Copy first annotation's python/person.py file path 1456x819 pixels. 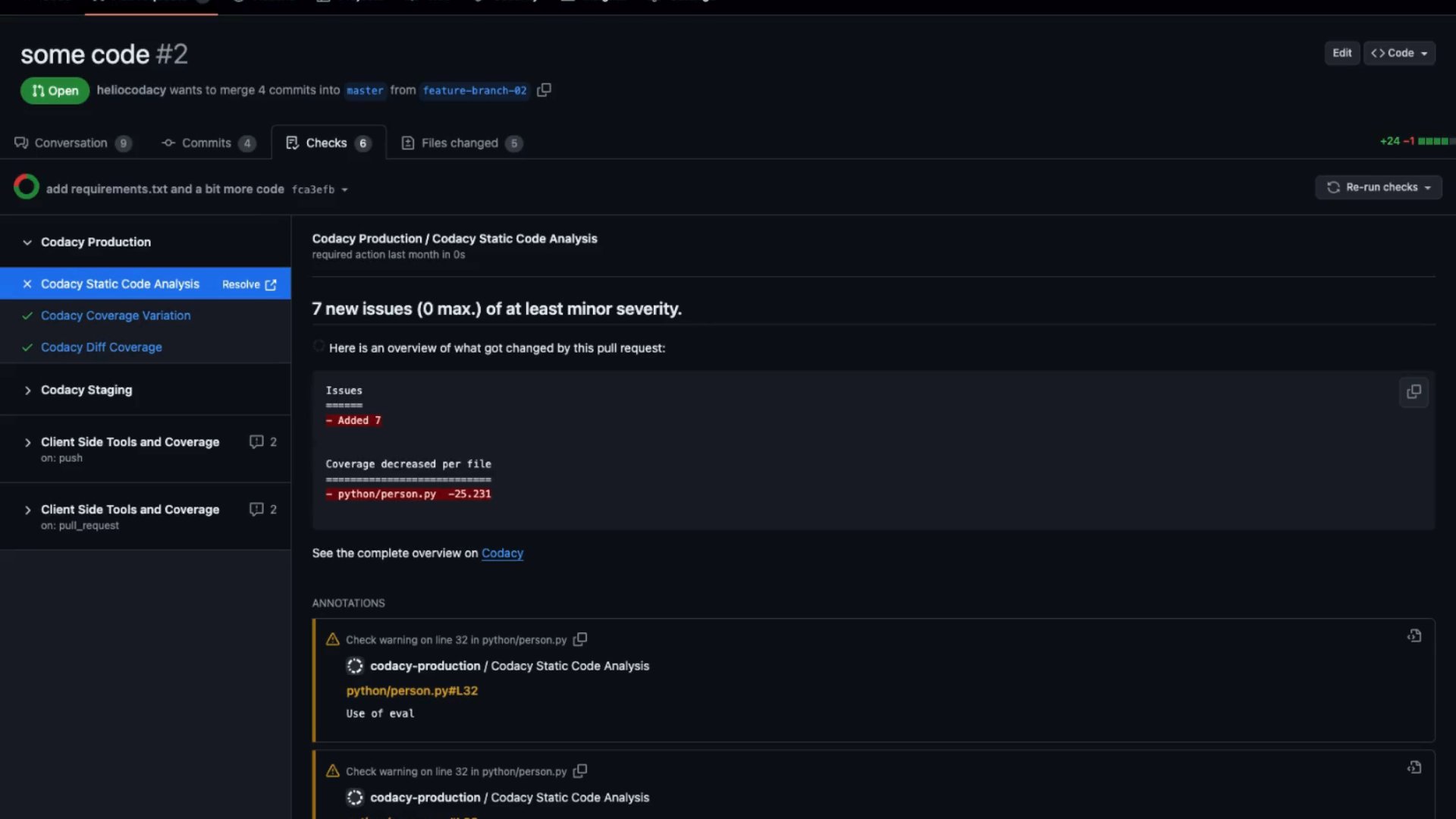click(580, 639)
